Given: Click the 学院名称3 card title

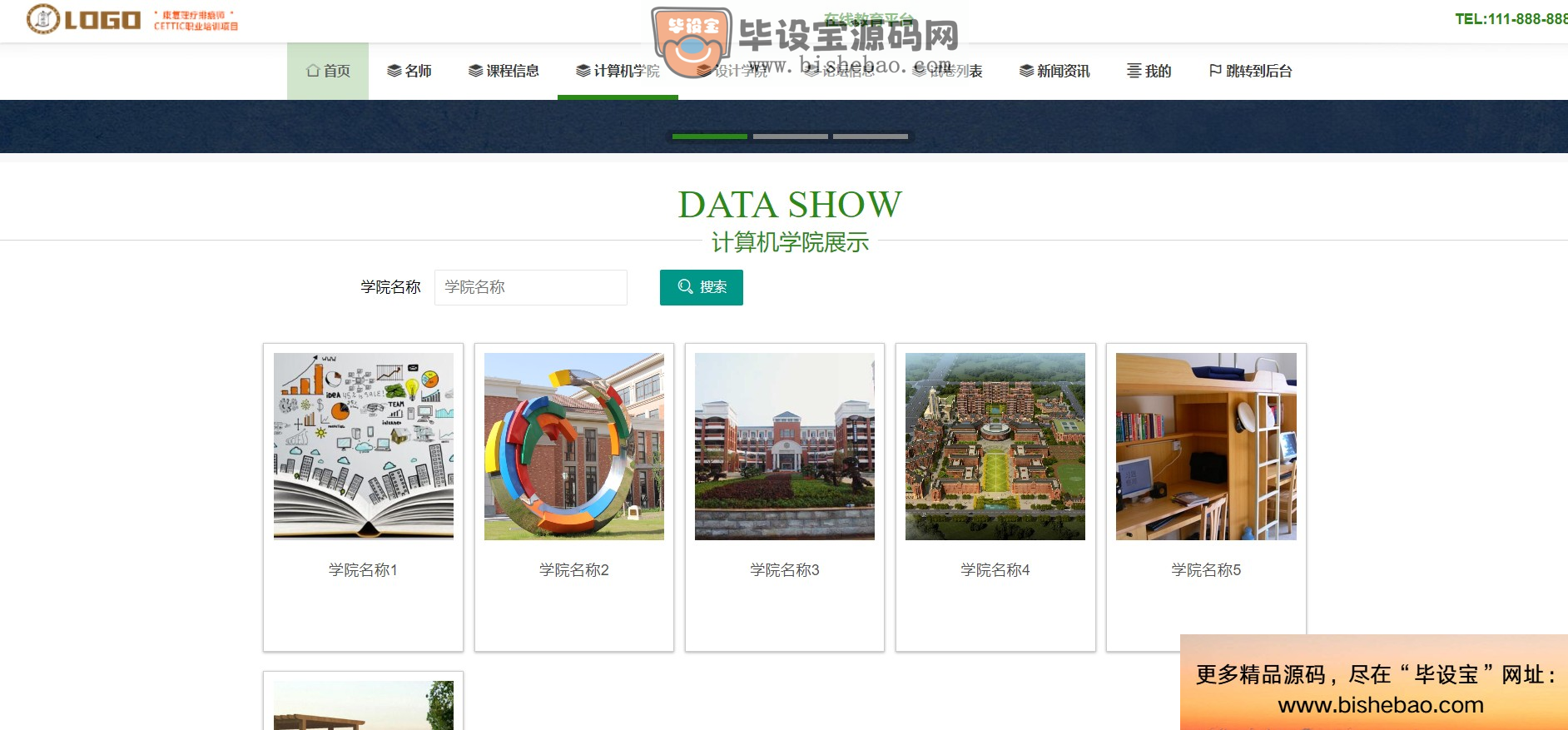Looking at the screenshot, I should coord(785,570).
